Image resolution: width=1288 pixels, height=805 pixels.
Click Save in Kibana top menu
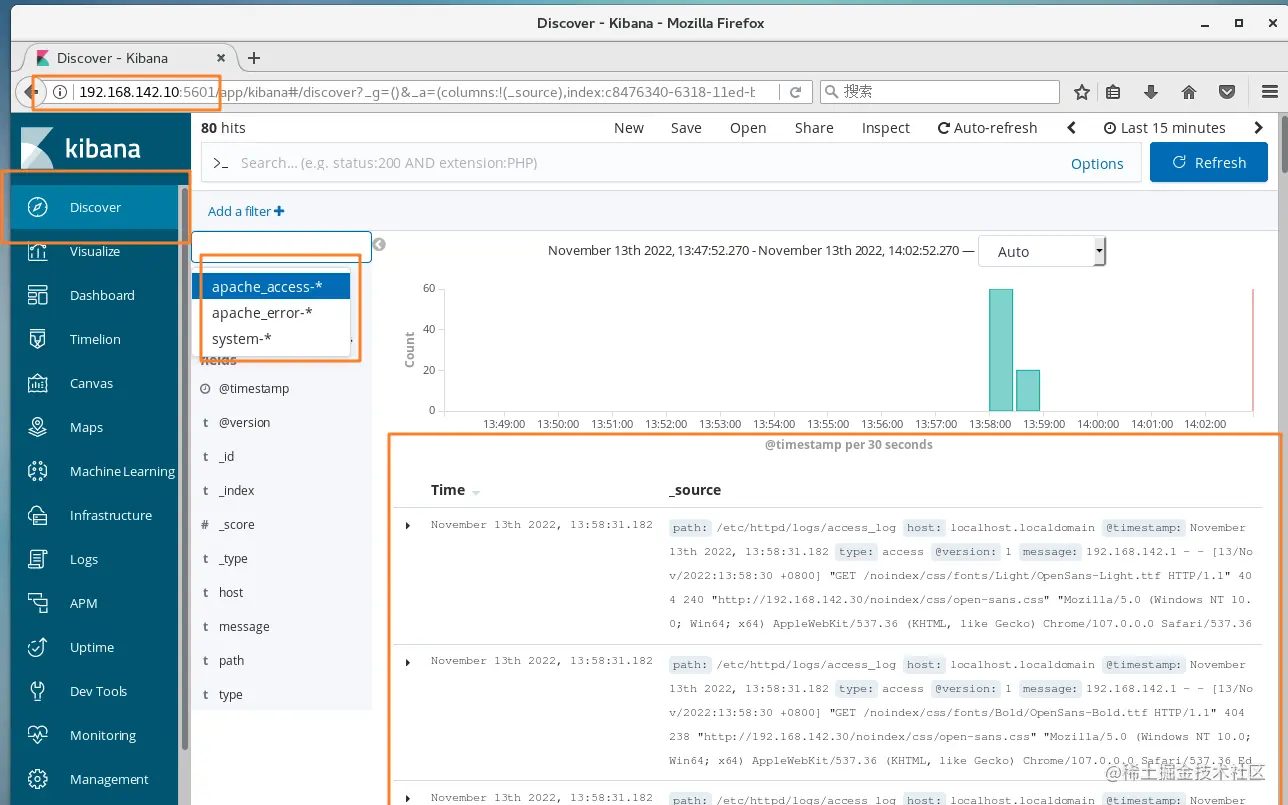tap(686, 128)
